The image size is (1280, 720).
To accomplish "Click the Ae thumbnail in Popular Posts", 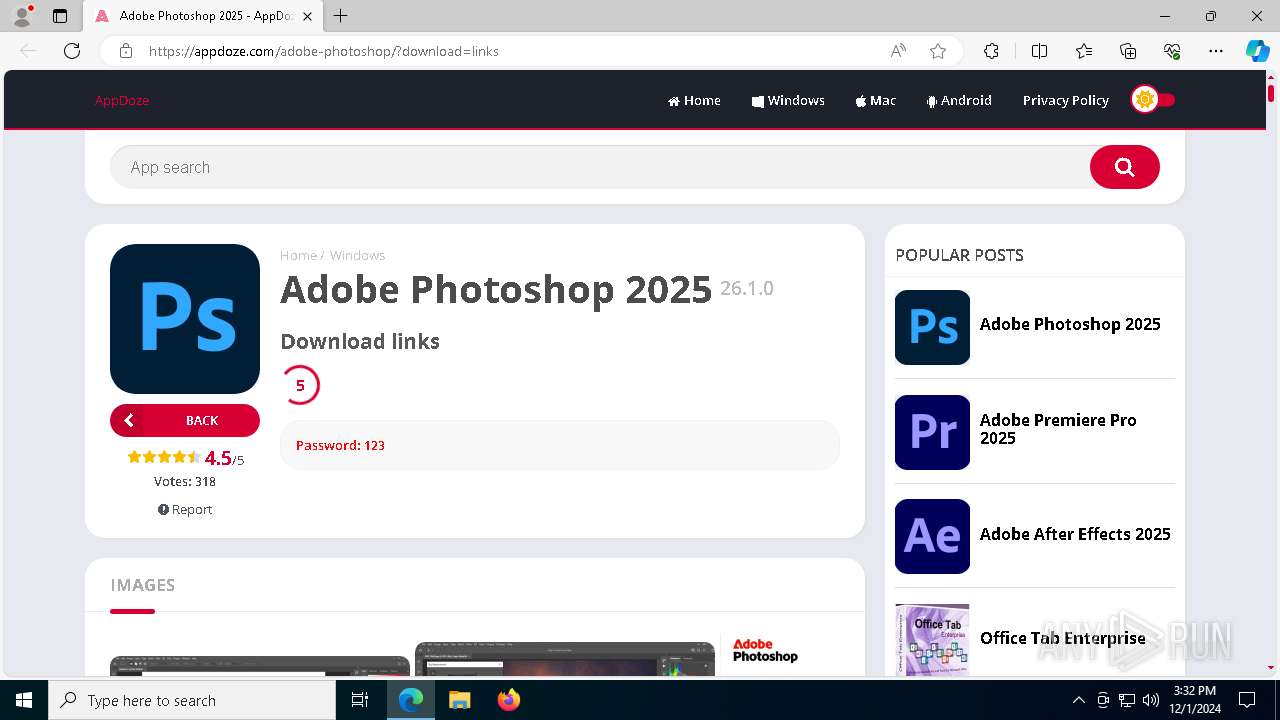I will tap(932, 536).
